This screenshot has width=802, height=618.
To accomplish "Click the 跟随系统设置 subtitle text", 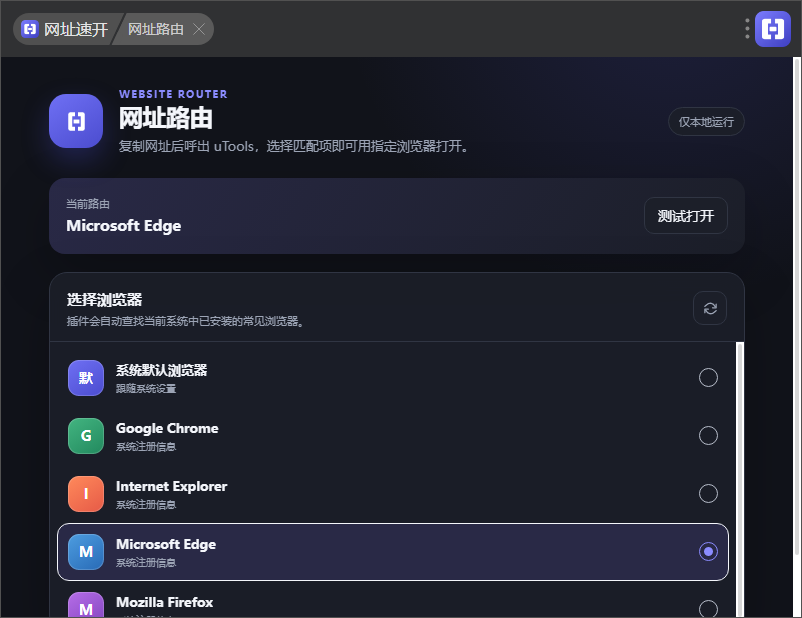I will click(146, 389).
